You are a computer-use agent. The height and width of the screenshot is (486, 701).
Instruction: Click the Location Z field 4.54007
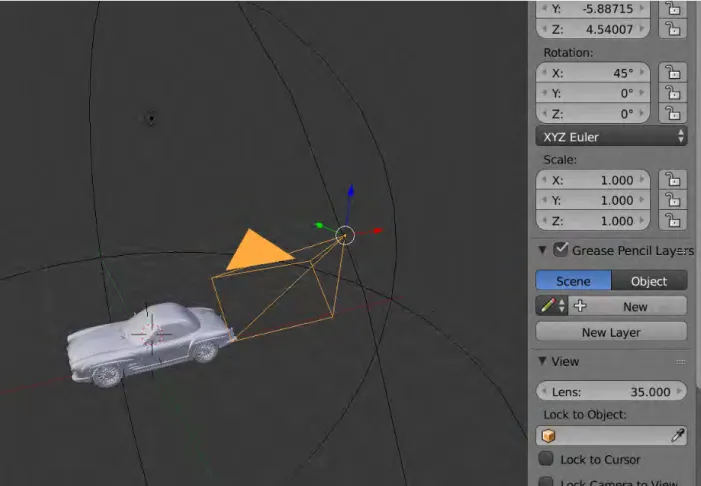[x=593, y=29]
